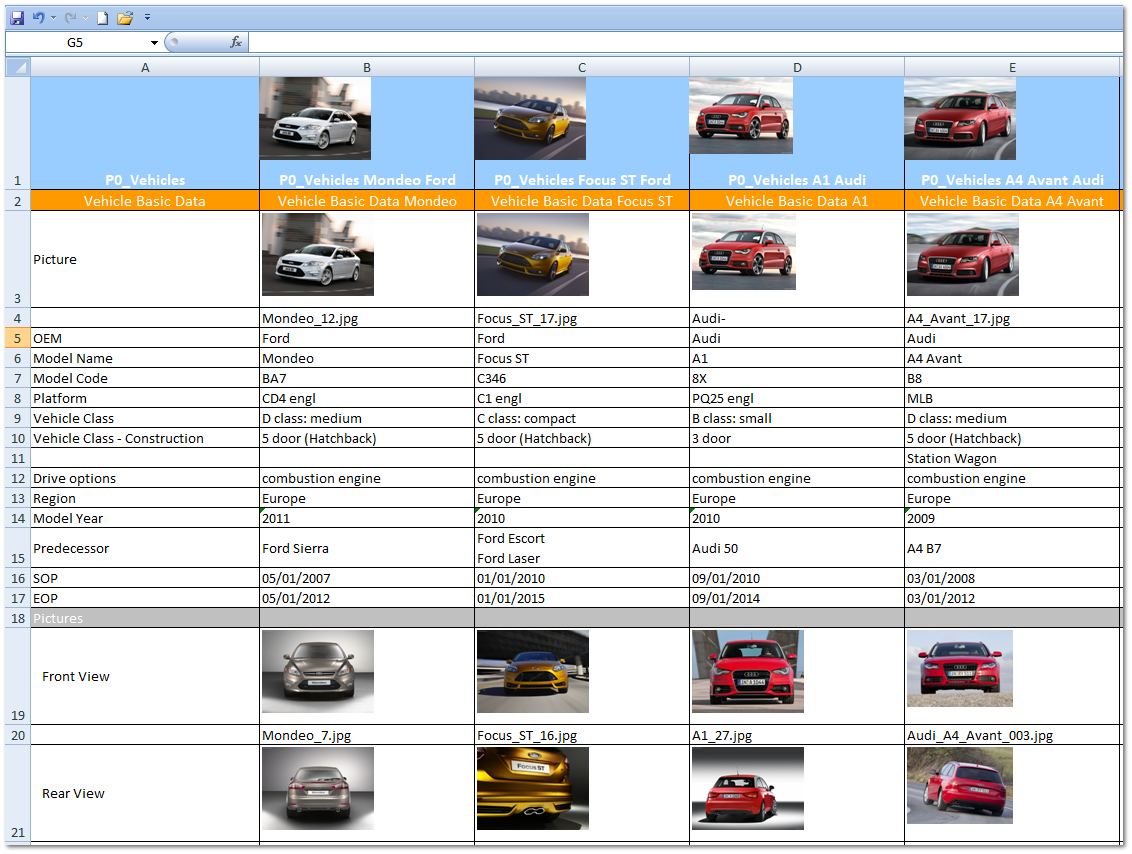Select column E header
The height and width of the screenshot is (854, 1132).
click(x=1012, y=67)
